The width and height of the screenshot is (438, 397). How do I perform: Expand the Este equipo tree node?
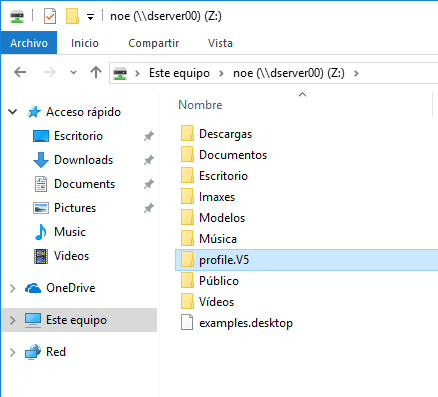pos(12,320)
